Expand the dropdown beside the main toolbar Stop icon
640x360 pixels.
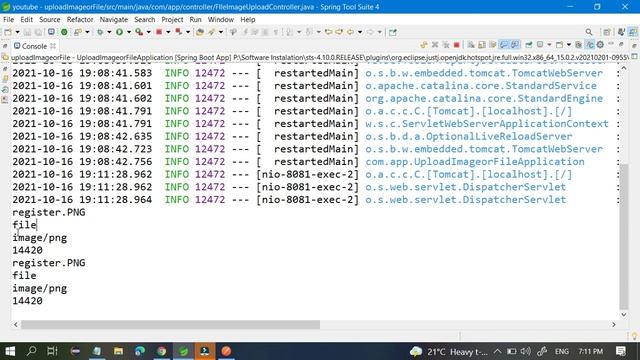pos(168,32)
